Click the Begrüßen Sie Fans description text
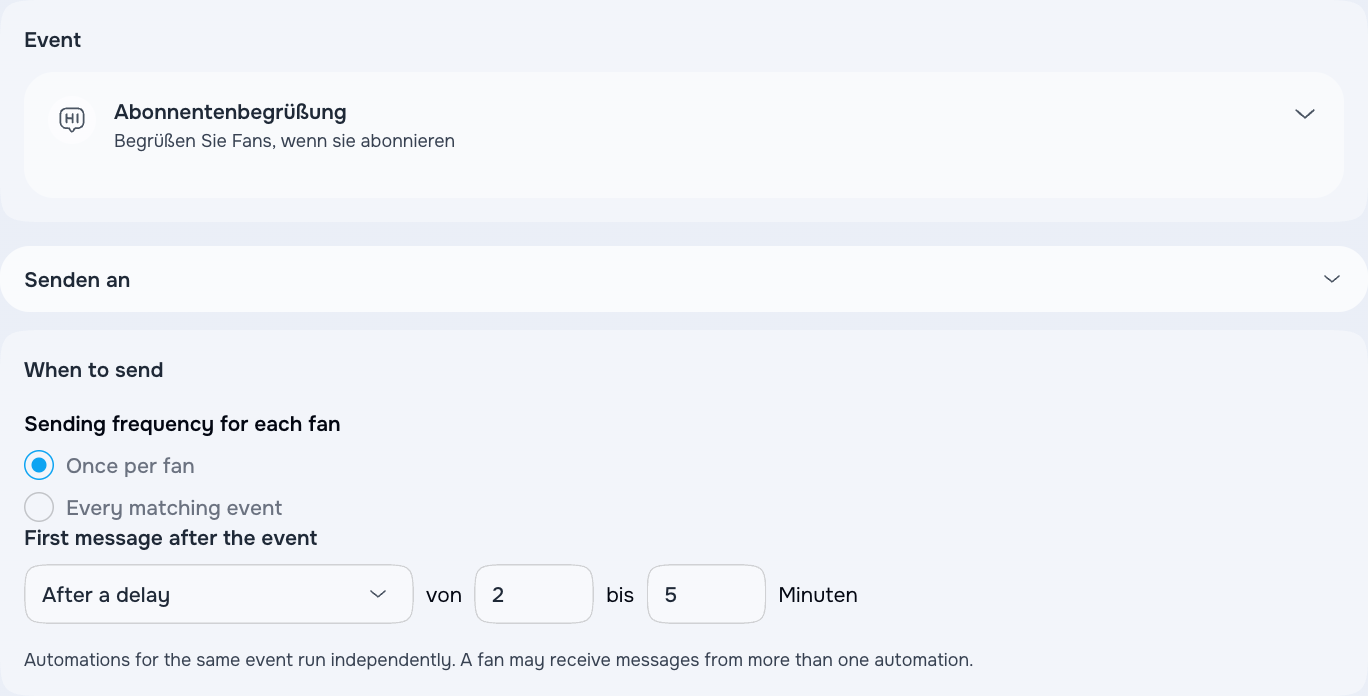This screenshot has height=696, width=1368. pos(284,141)
